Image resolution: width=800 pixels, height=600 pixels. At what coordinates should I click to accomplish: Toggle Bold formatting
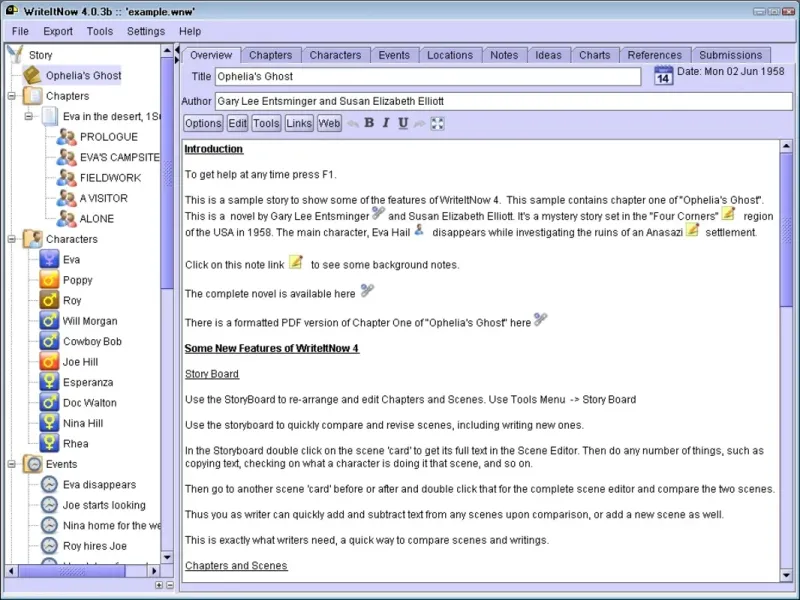(x=369, y=123)
